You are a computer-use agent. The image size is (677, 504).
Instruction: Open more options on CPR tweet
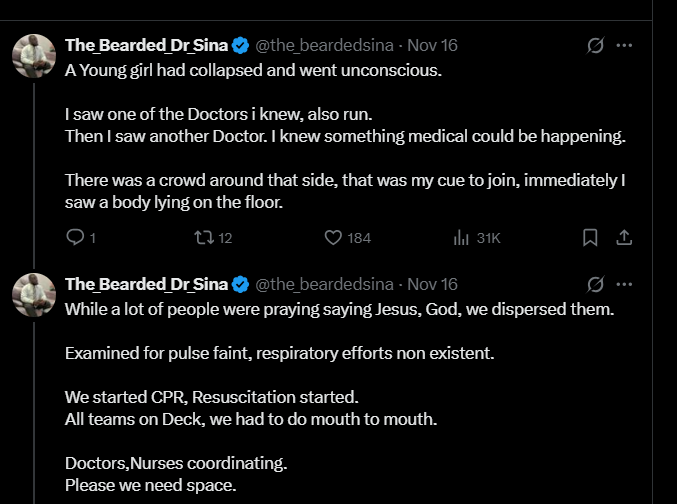tap(624, 284)
